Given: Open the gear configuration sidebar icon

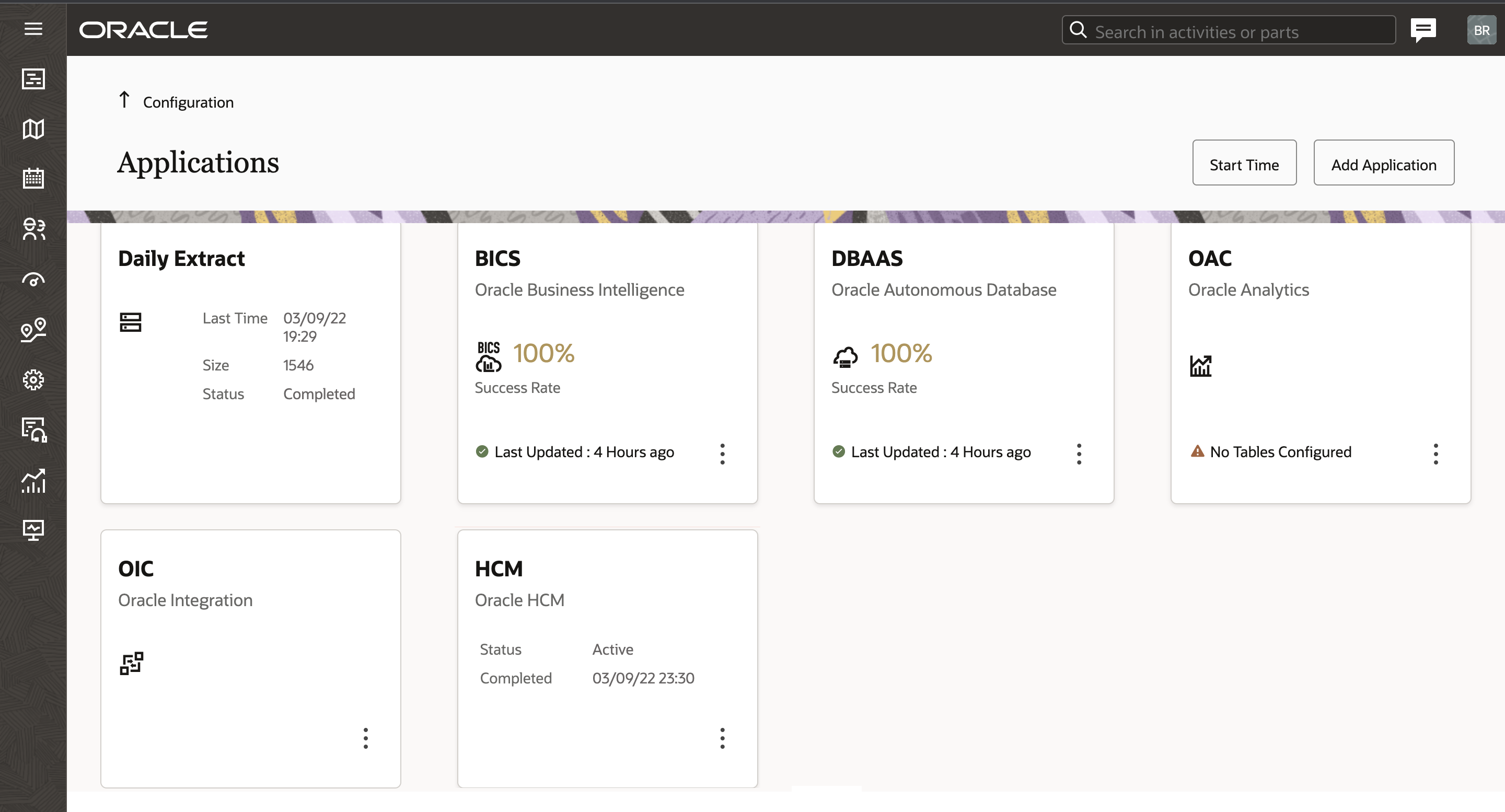Looking at the screenshot, I should (x=33, y=380).
